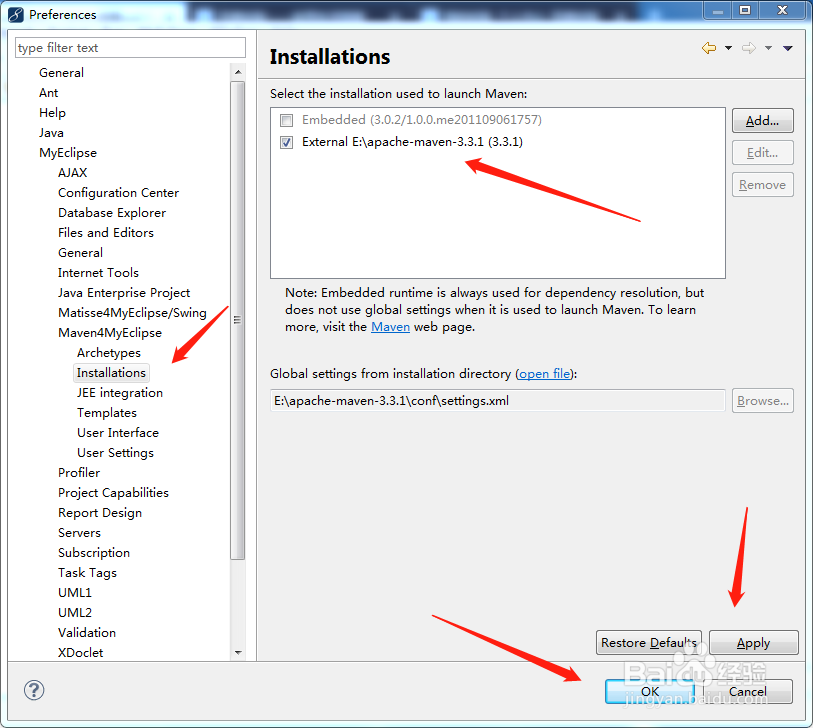Select Files and Editors item
The height and width of the screenshot is (728, 813).
106,233
